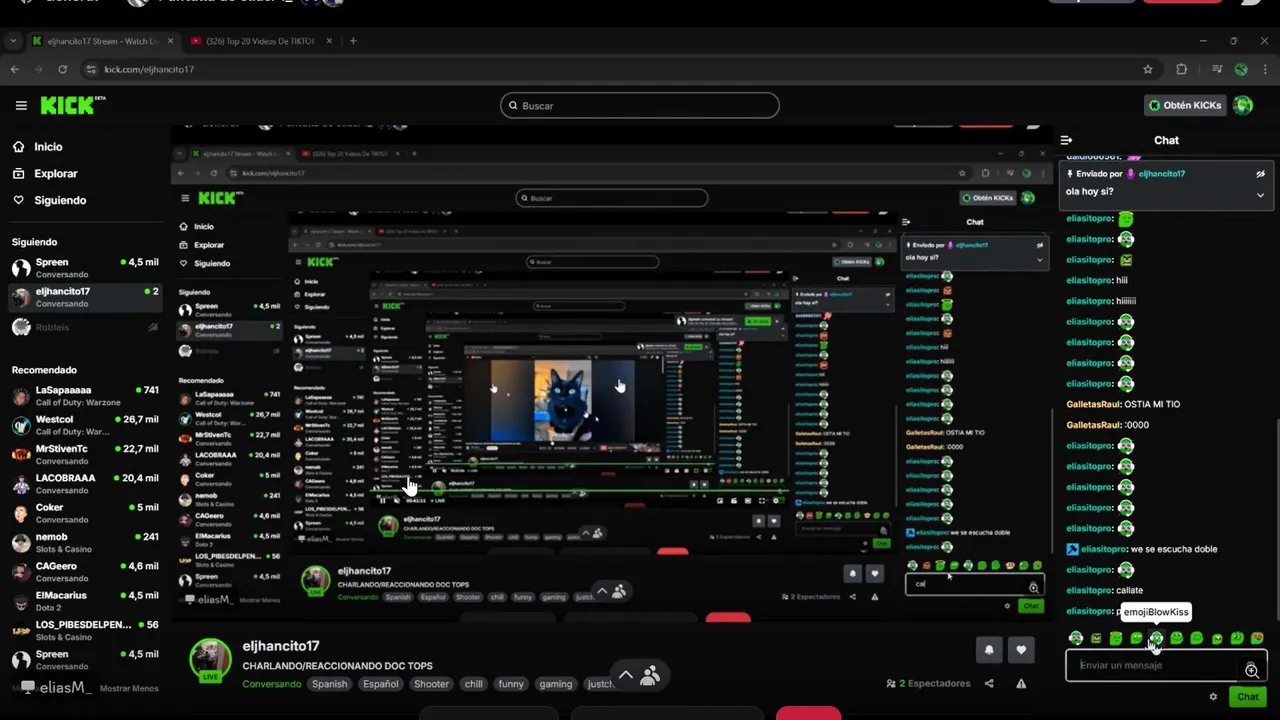This screenshot has height=720, width=1280.
Task: Click the Obtén KICKs button
Action: pos(1185,105)
